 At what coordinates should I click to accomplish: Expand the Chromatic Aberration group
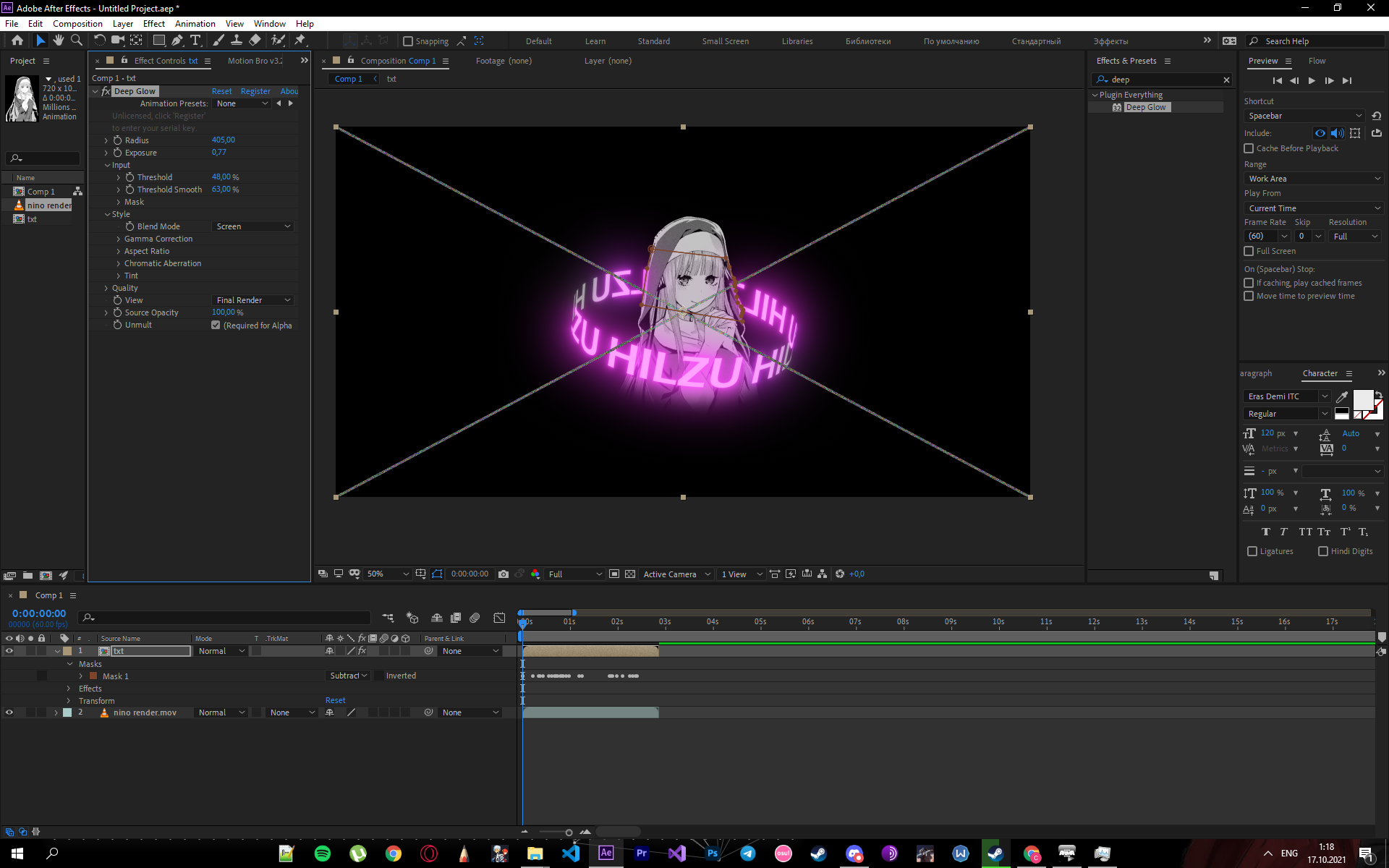pyautogui.click(x=119, y=263)
